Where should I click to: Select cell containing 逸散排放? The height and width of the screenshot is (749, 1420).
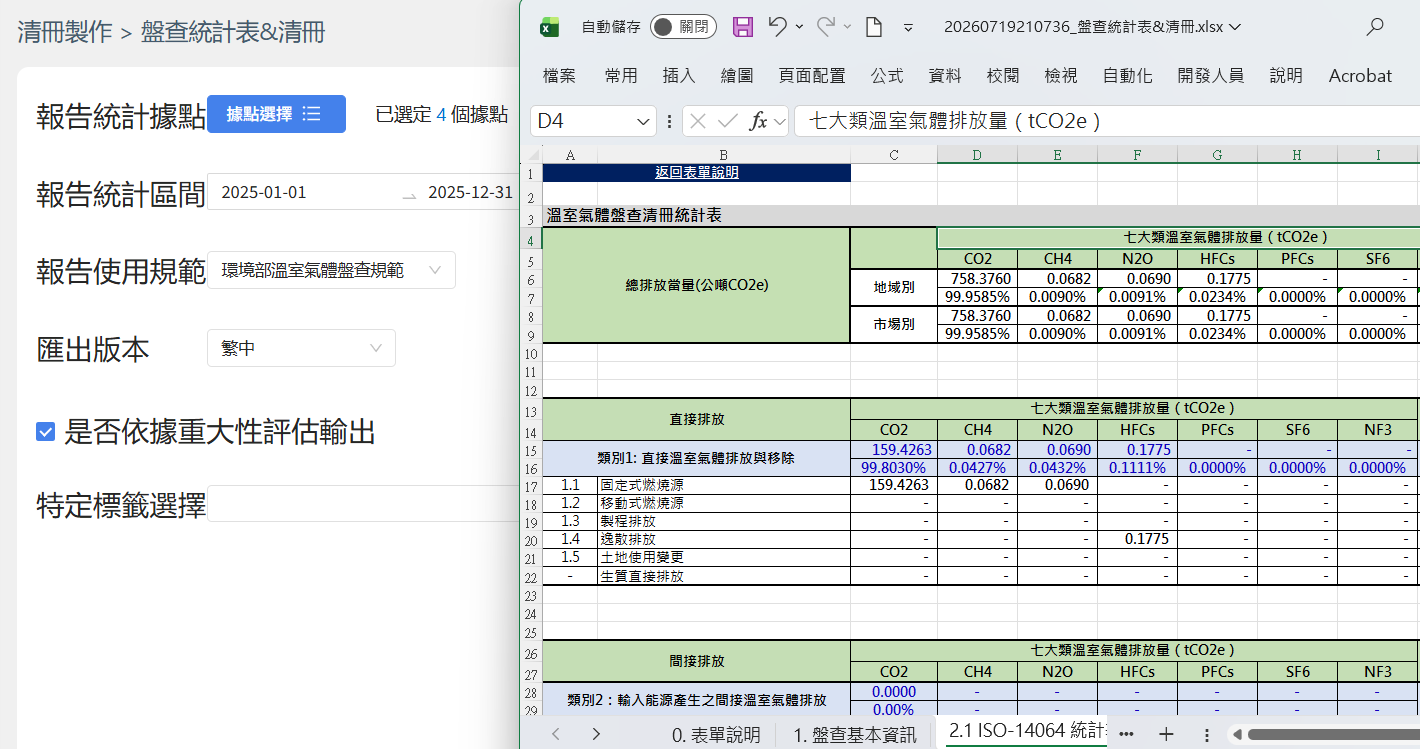point(724,539)
